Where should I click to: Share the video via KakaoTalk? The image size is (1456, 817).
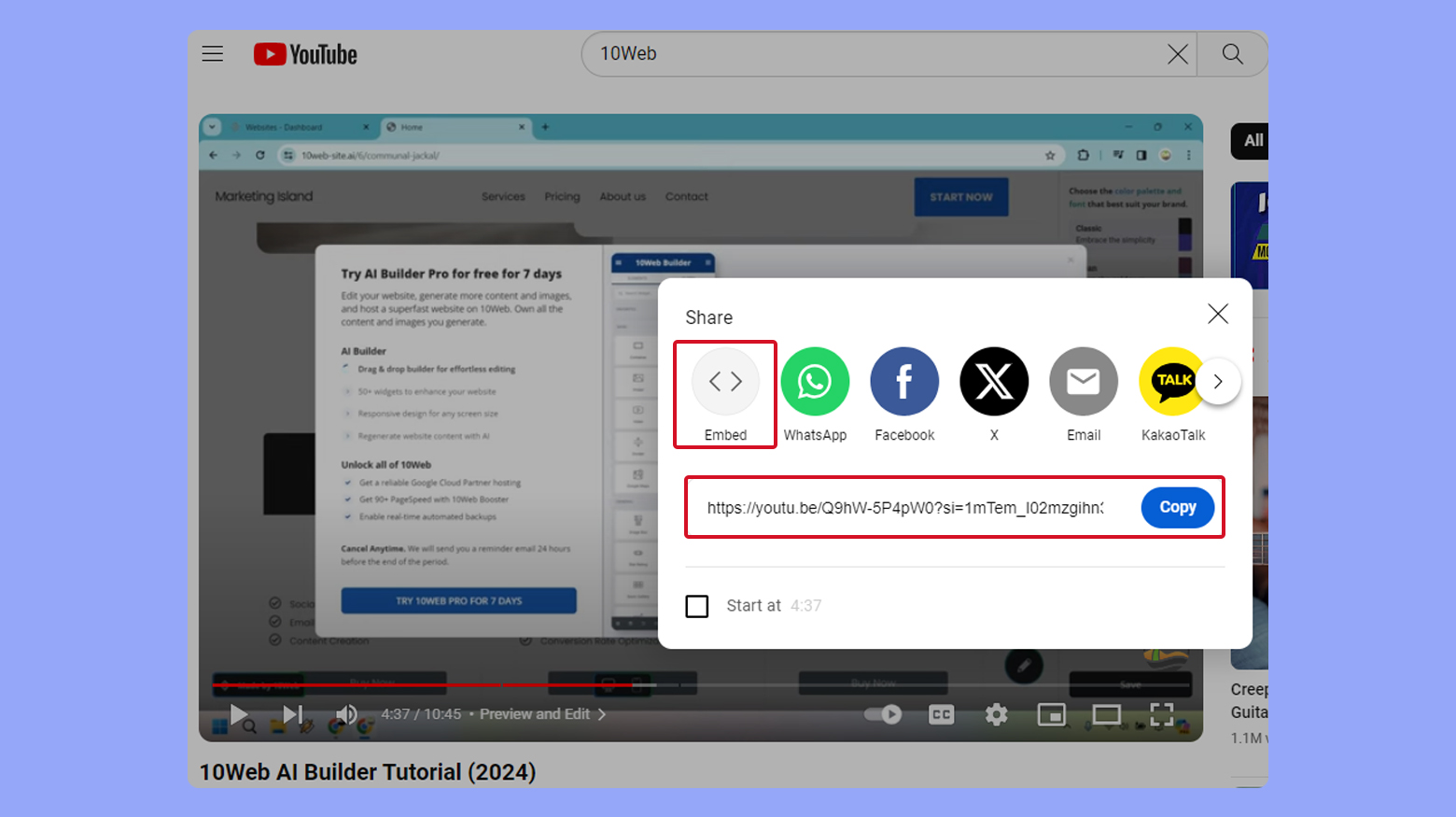[1171, 382]
